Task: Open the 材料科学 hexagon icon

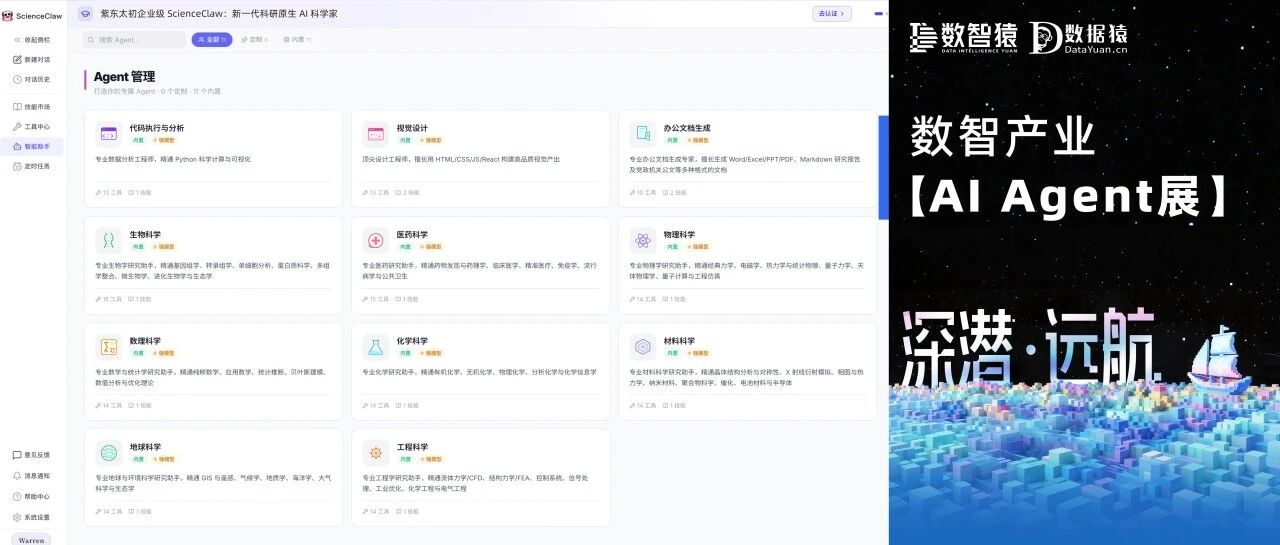Action: click(643, 346)
